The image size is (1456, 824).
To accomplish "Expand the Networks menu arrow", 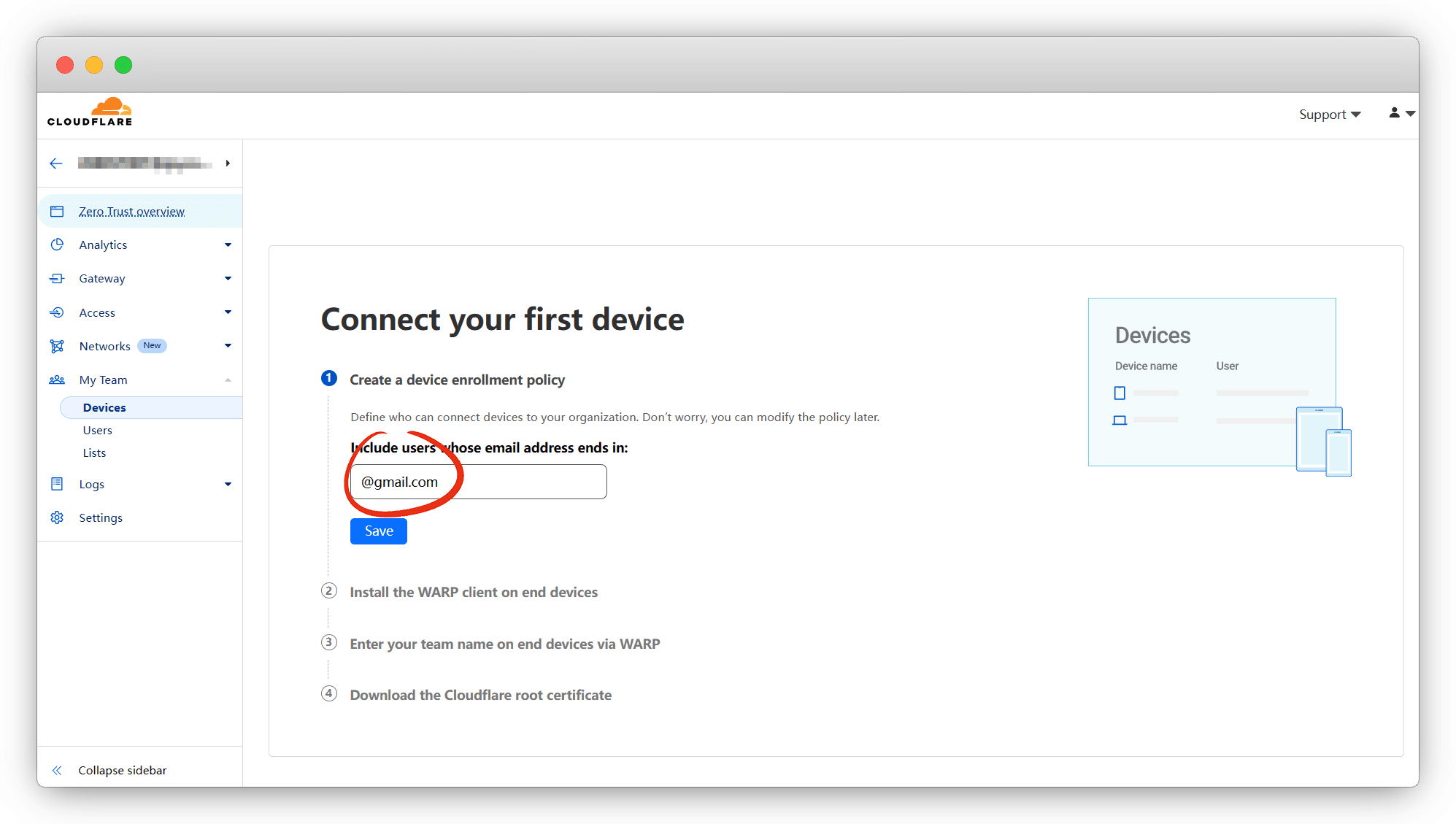I will point(228,346).
